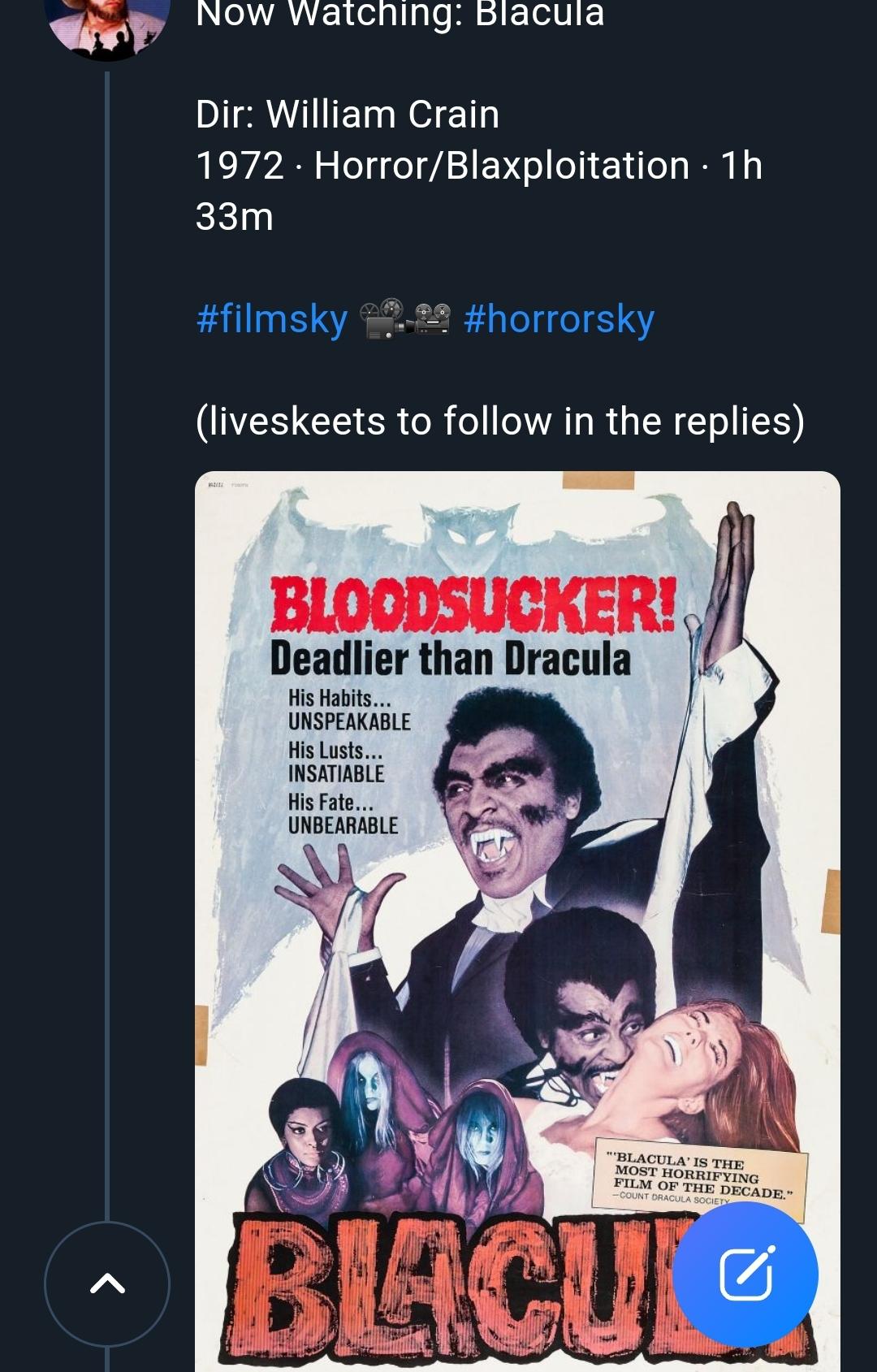Open the post author's profile avatar
Viewport: 877px width, 1372px height.
107,20
